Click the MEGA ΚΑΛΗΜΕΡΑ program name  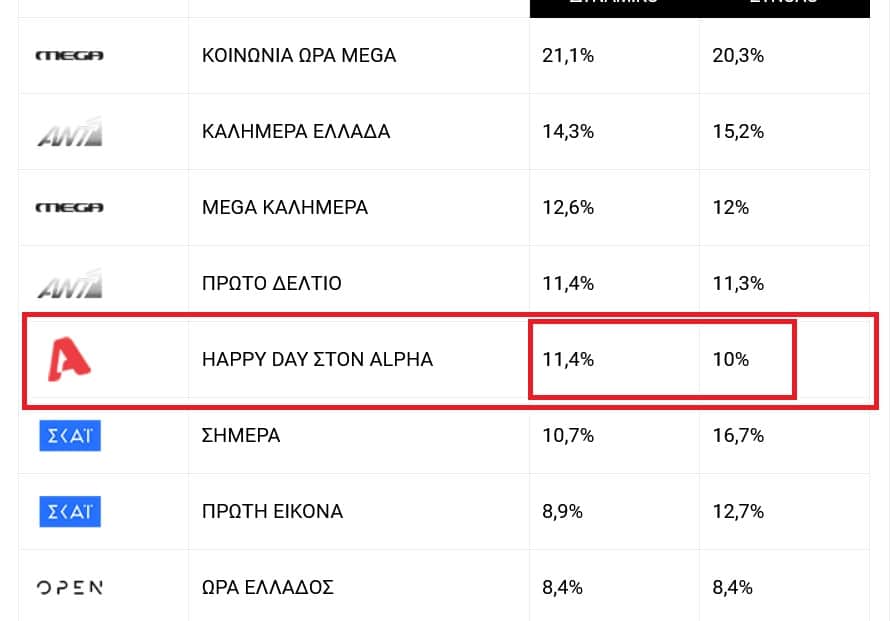(x=284, y=208)
